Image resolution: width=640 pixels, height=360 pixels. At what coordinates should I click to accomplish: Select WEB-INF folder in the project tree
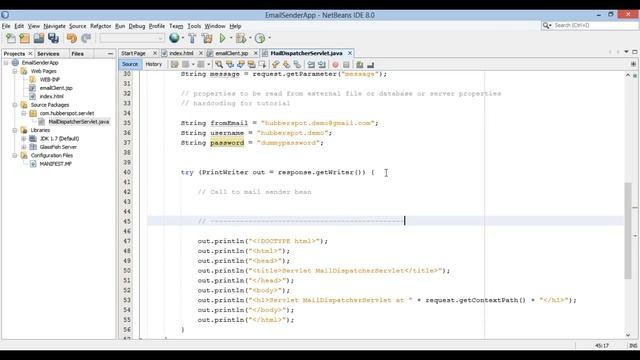49,80
